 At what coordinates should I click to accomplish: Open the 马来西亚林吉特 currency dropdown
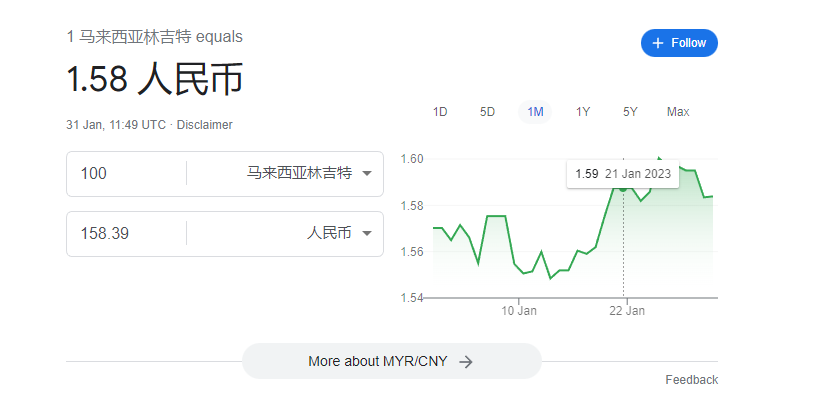click(309, 174)
